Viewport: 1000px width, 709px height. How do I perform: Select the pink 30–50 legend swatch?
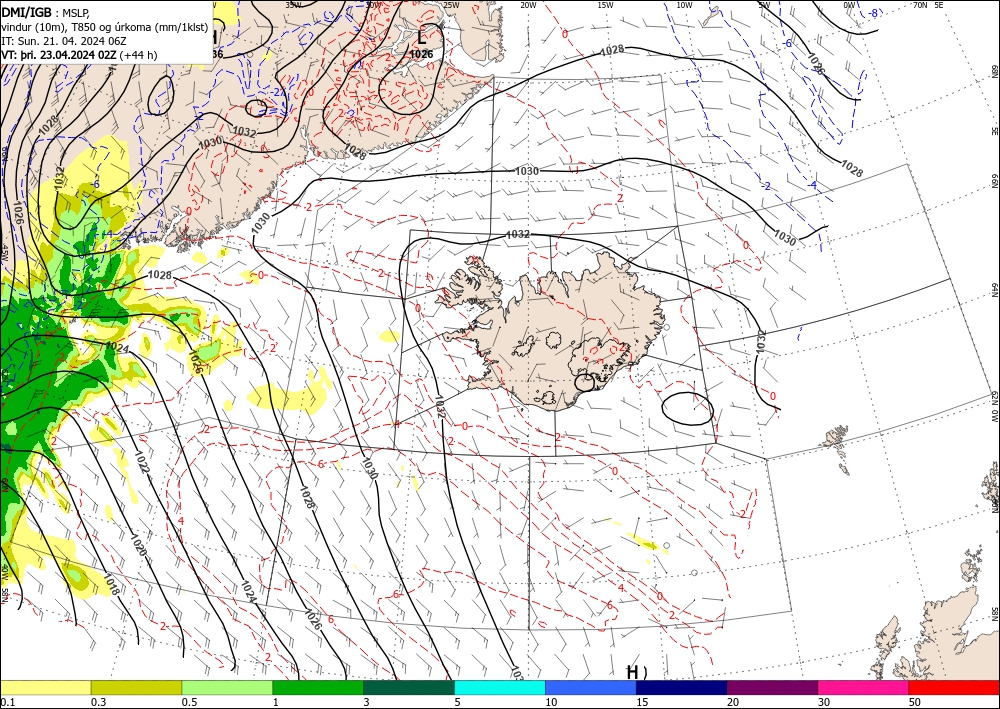click(864, 687)
